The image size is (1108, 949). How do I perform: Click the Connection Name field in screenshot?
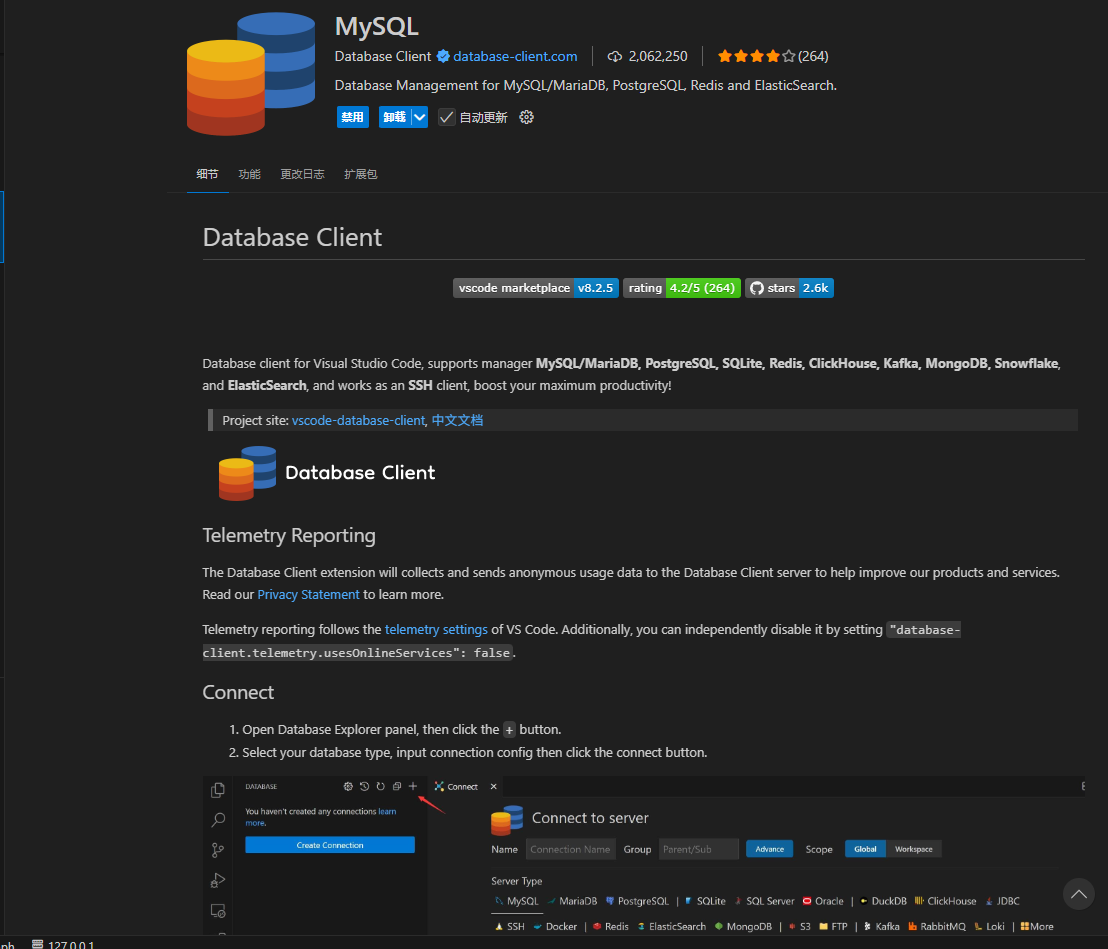coord(570,849)
